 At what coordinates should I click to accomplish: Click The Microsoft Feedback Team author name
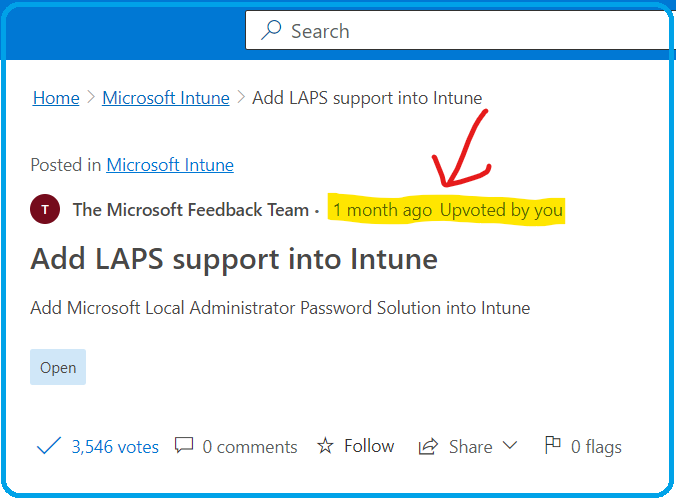click(191, 210)
